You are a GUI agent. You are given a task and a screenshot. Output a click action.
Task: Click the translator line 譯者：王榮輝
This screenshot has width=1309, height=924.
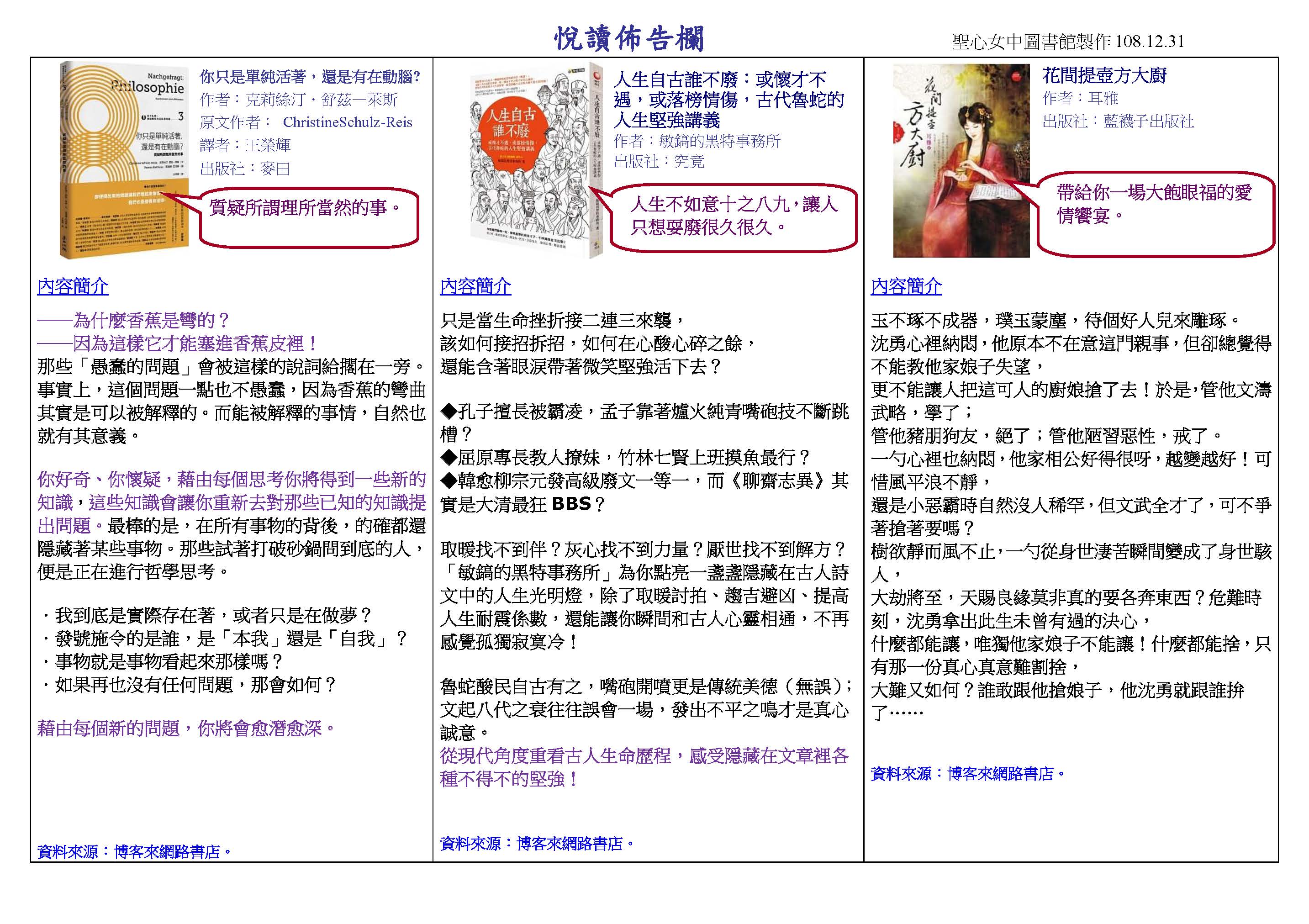(x=245, y=145)
